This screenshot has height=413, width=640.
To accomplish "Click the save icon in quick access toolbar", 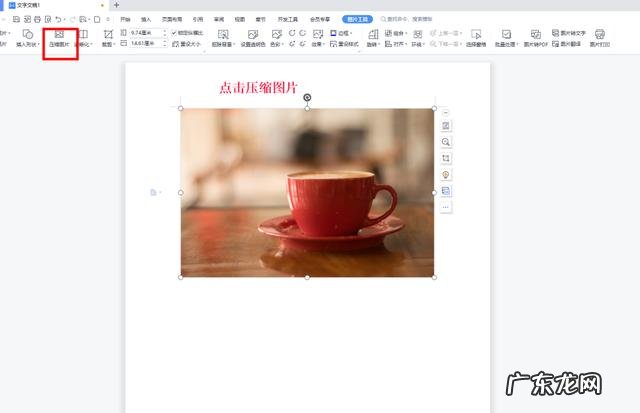I will tap(16, 19).
